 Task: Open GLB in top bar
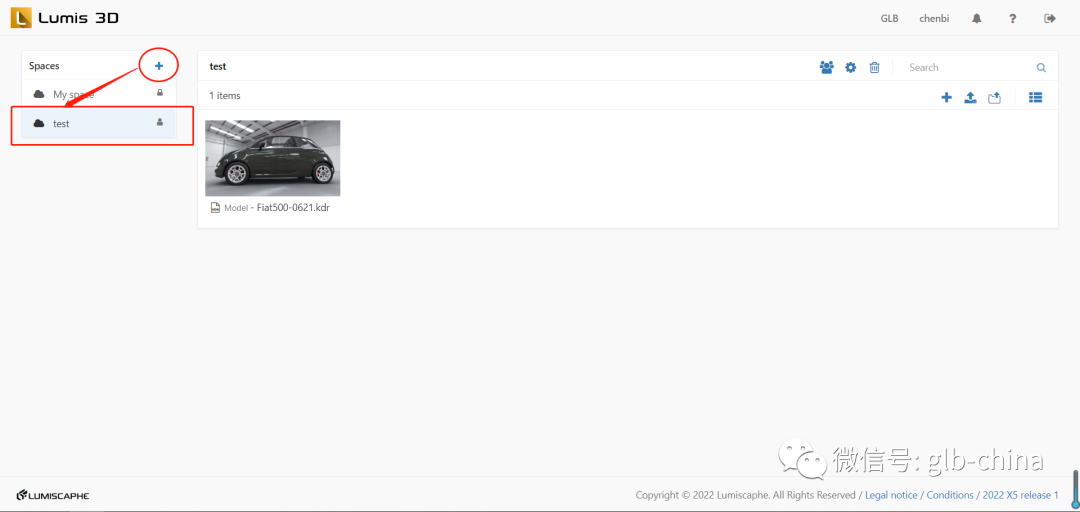(889, 19)
